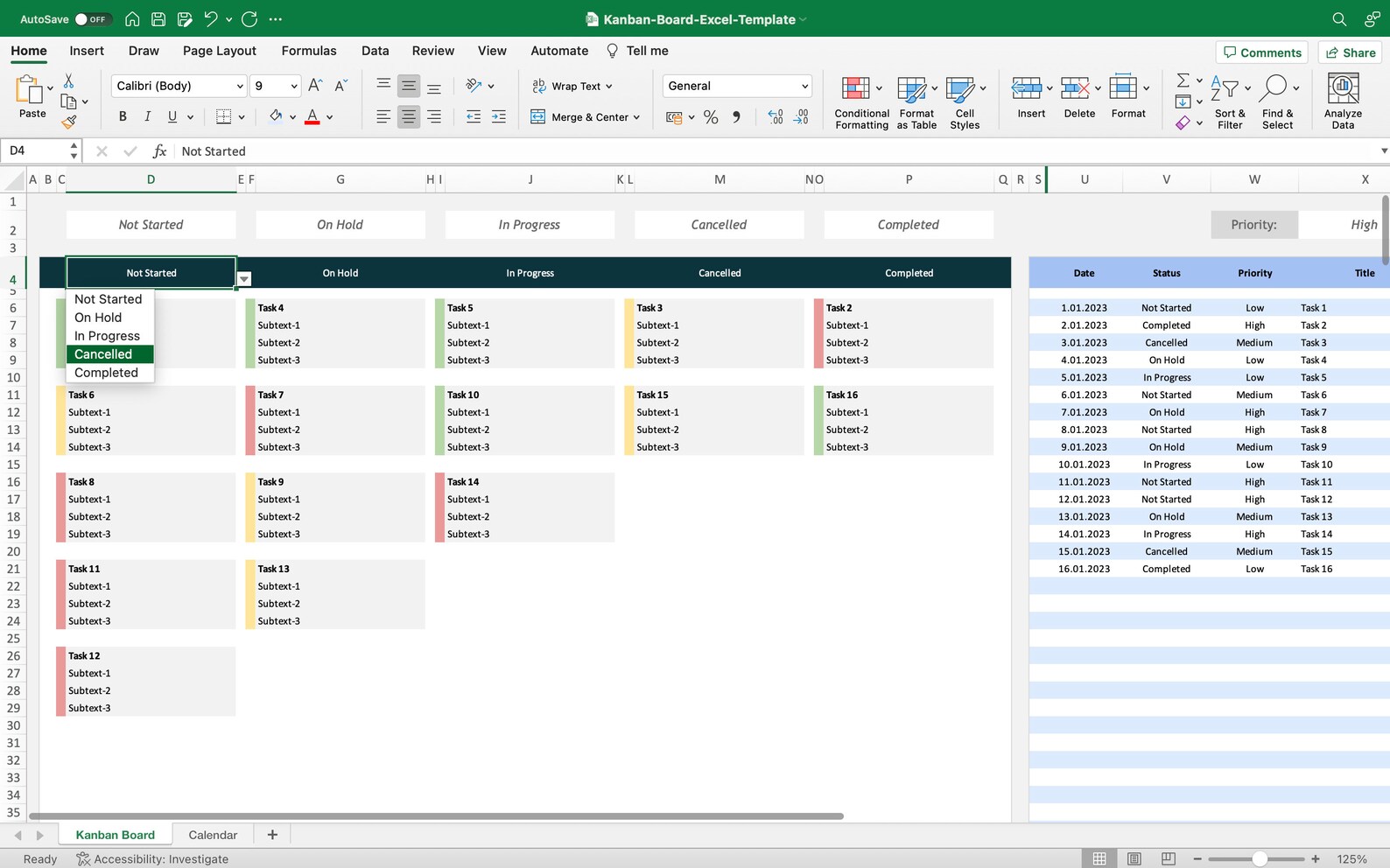Click the Undo arrow icon

[210, 19]
